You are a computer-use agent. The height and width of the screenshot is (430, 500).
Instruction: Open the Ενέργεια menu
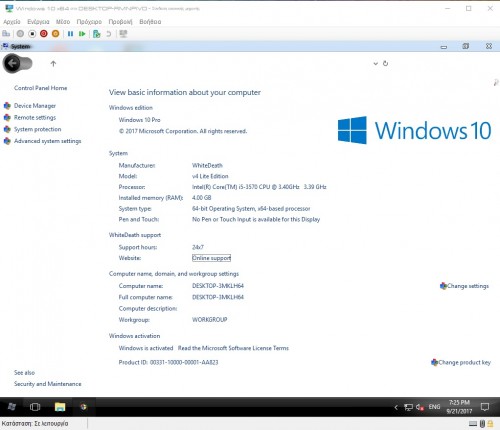pos(38,22)
